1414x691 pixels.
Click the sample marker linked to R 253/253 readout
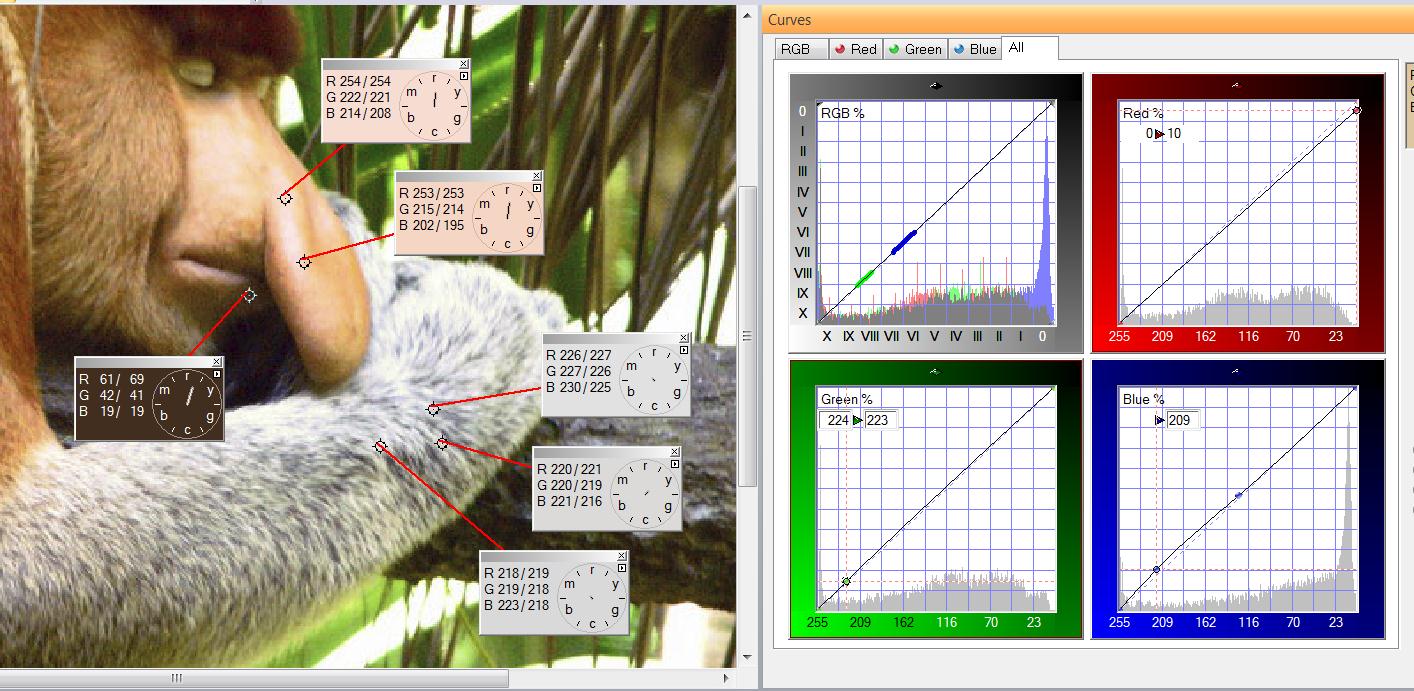(x=304, y=262)
